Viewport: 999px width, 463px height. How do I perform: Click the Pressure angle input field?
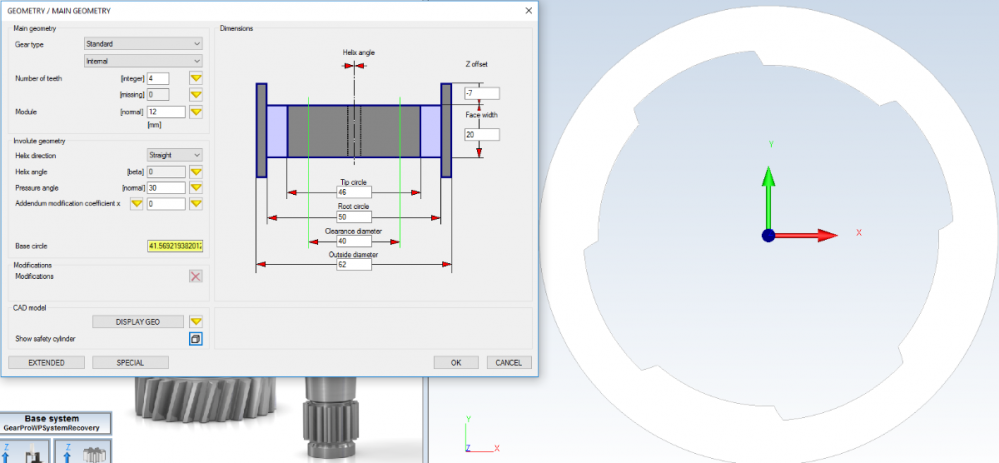point(166,188)
